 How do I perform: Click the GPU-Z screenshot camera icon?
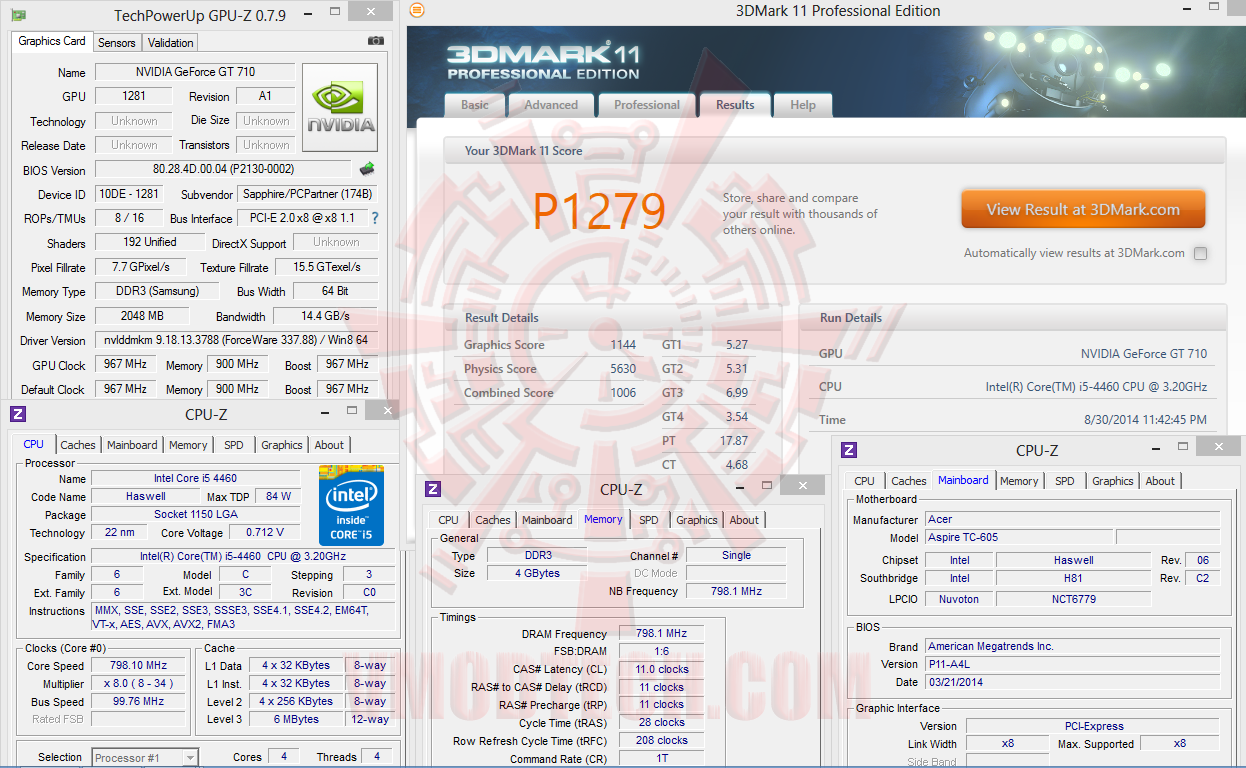click(376, 41)
